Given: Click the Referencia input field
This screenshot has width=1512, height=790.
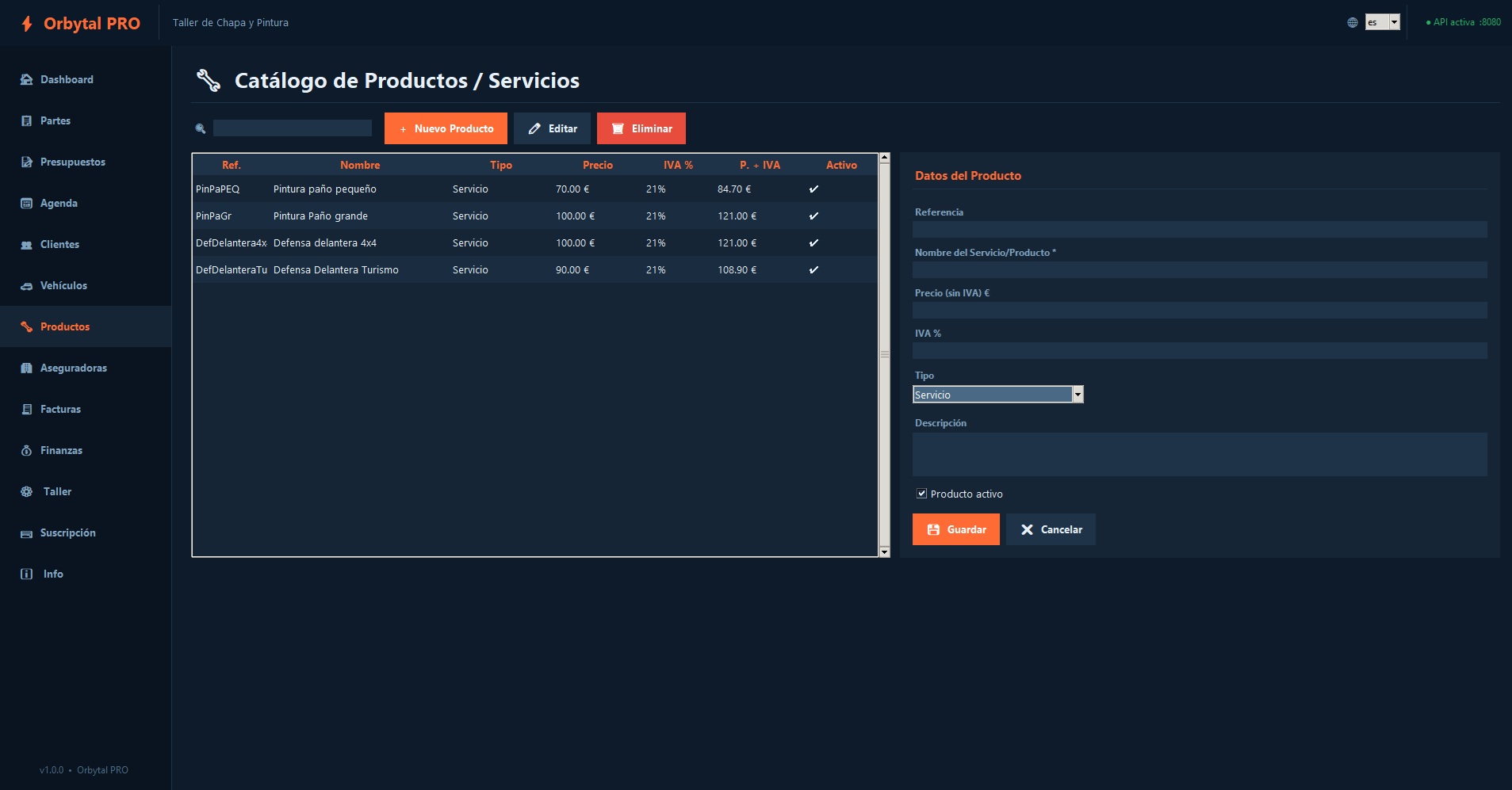Looking at the screenshot, I should [x=1199, y=230].
